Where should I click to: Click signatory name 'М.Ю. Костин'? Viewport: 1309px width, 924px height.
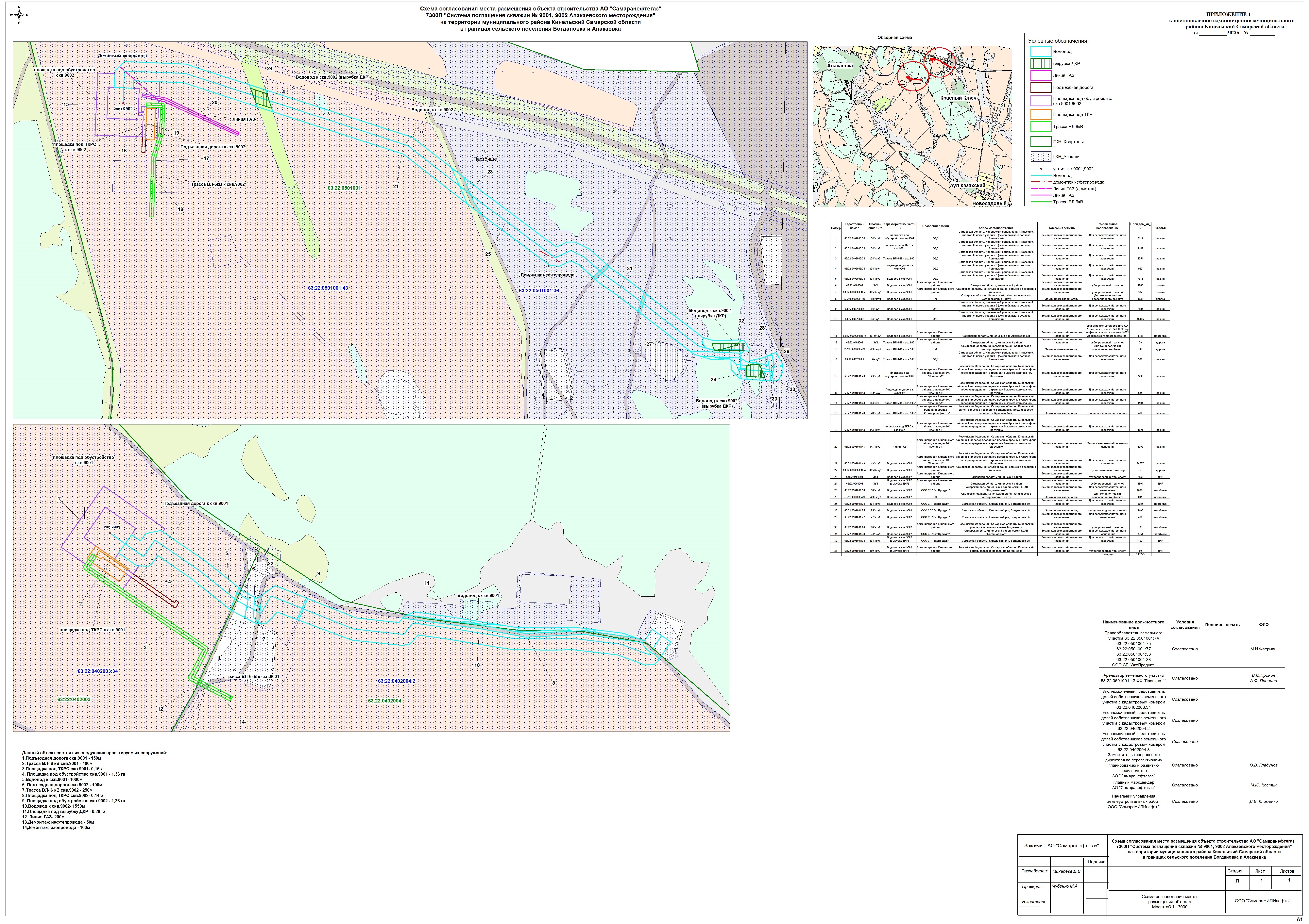pyautogui.click(x=1263, y=785)
